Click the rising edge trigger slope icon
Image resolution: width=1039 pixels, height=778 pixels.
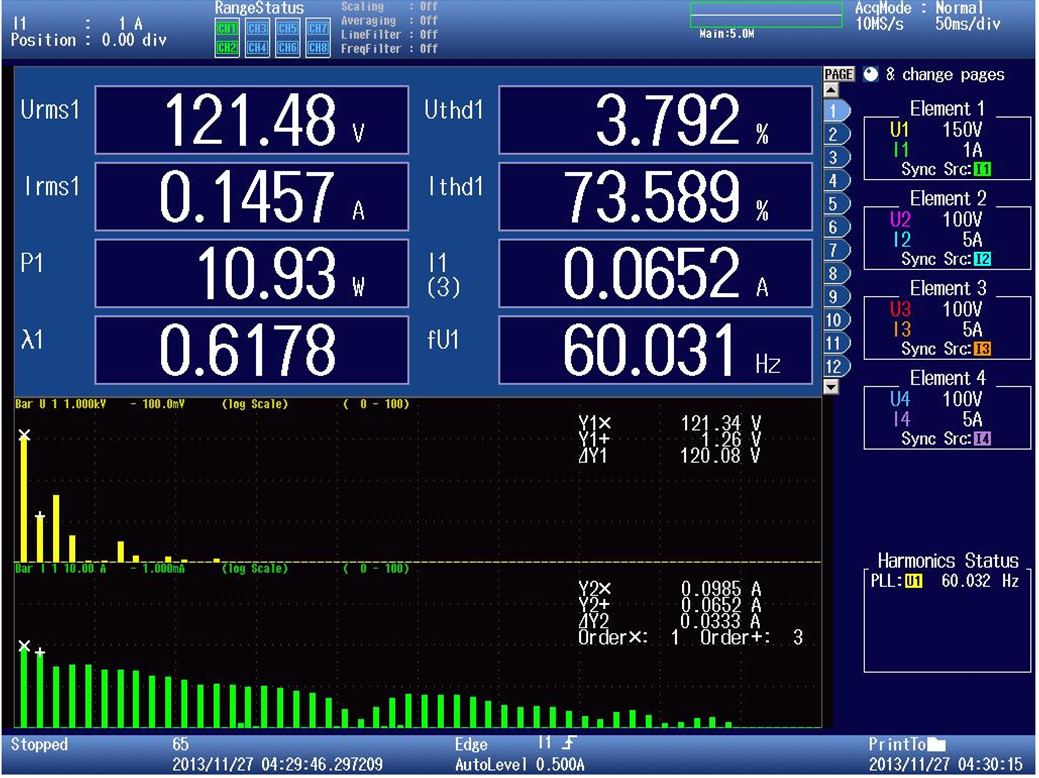(x=568, y=744)
